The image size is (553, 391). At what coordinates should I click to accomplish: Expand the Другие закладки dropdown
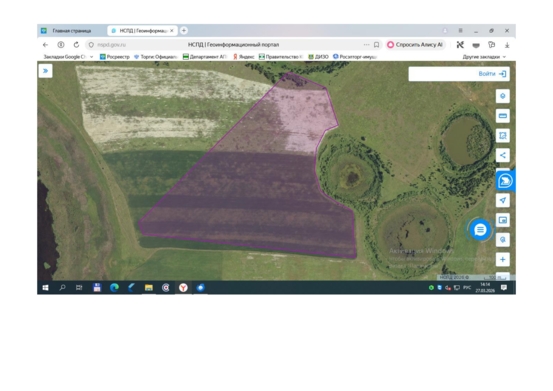484,57
